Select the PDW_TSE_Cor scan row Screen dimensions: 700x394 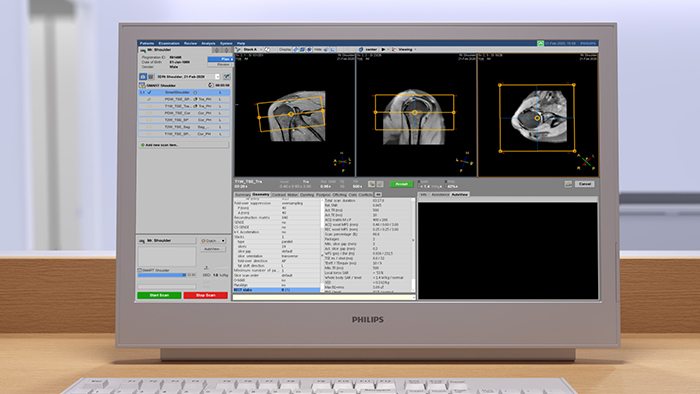184,113
